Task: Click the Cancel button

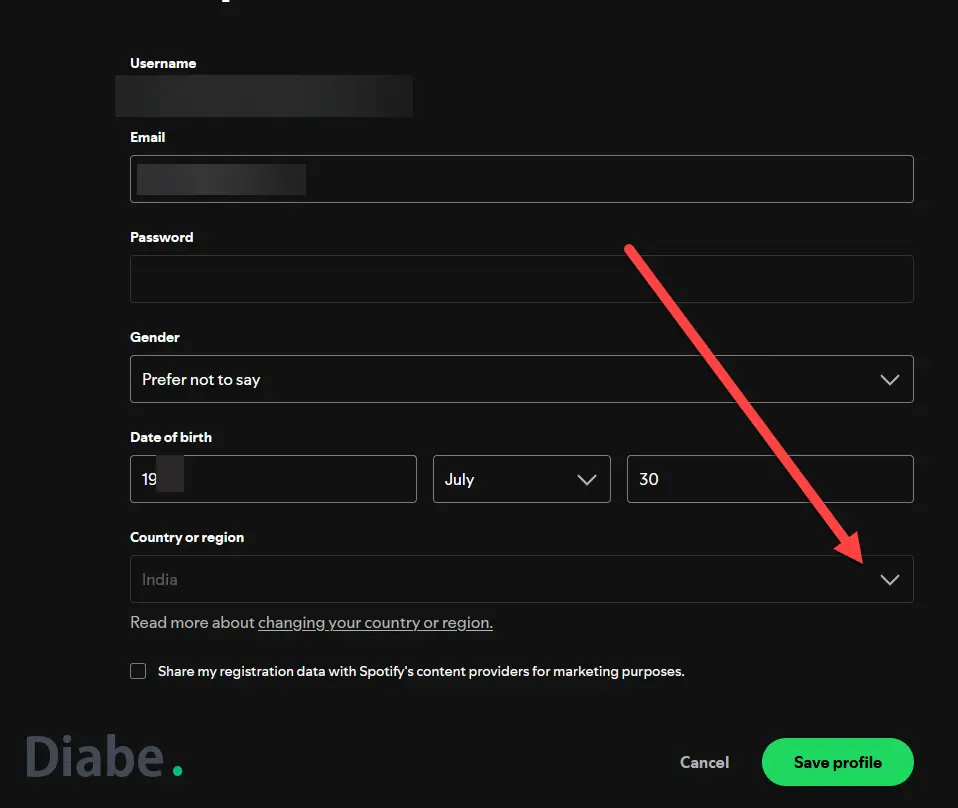Action: coord(704,762)
